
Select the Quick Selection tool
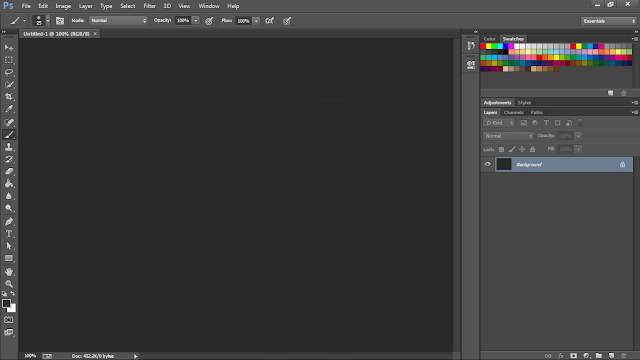(x=9, y=84)
